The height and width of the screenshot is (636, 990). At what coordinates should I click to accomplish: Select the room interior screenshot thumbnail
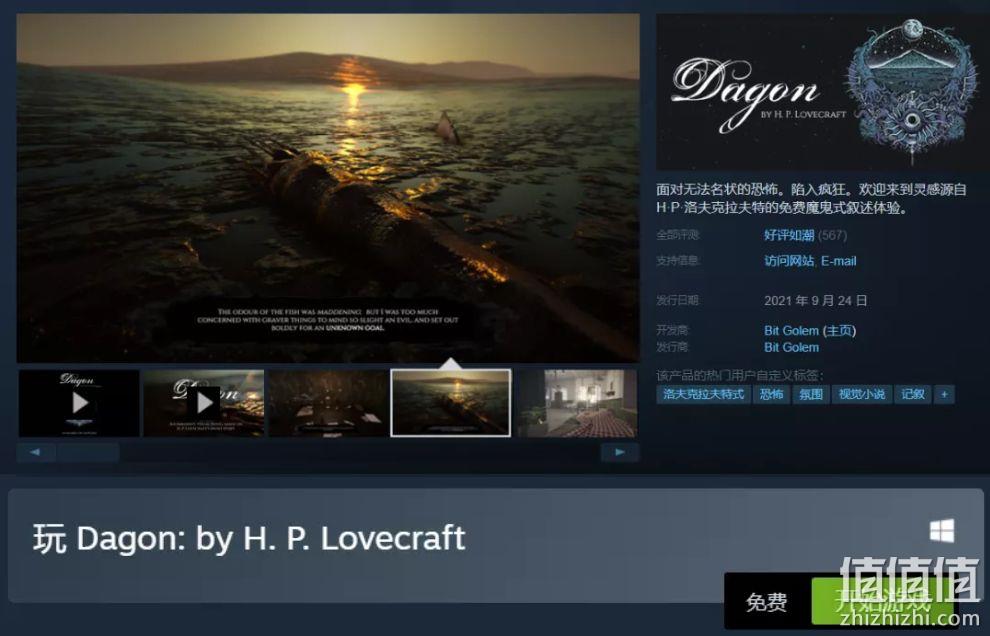[577, 403]
